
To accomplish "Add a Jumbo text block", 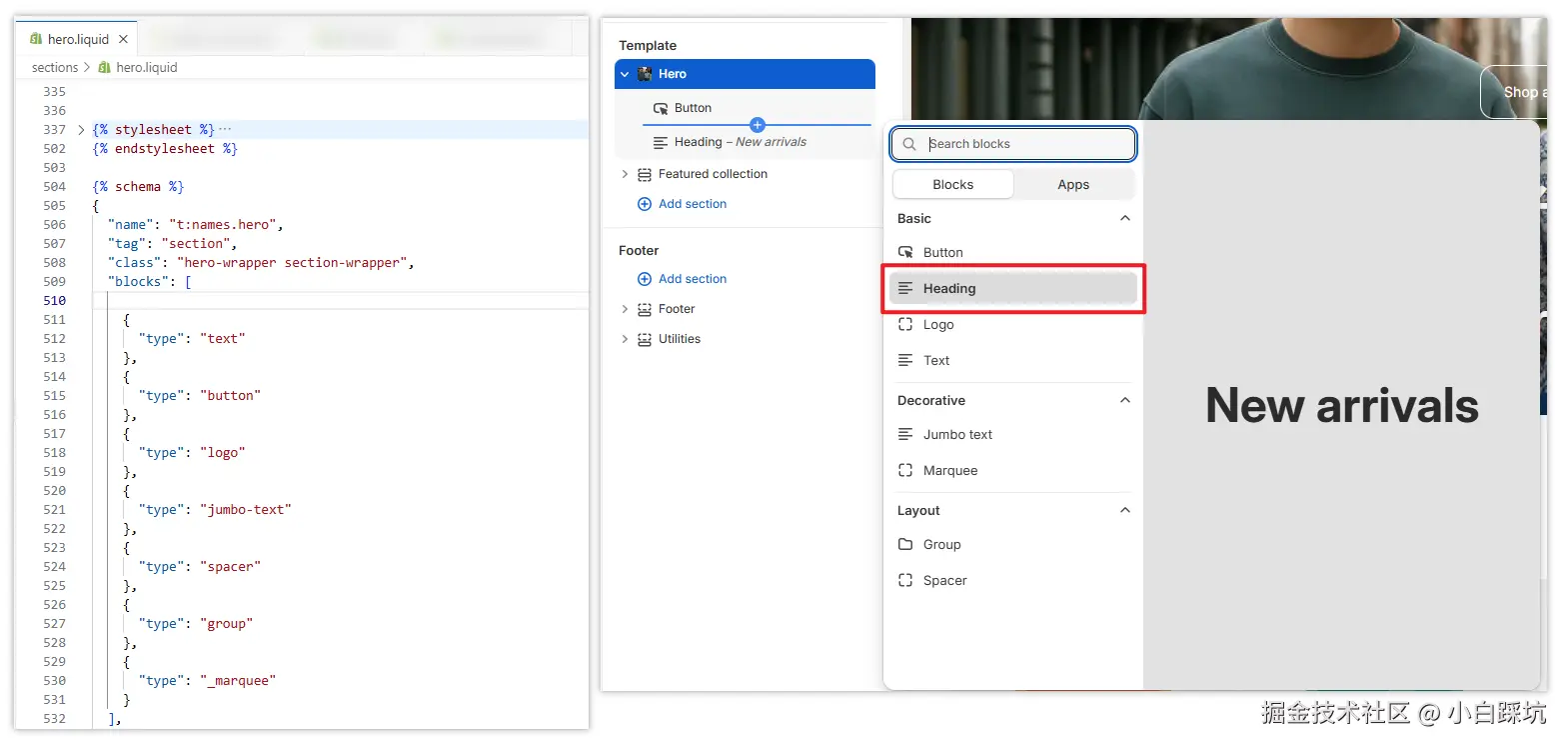I will tap(1013, 434).
